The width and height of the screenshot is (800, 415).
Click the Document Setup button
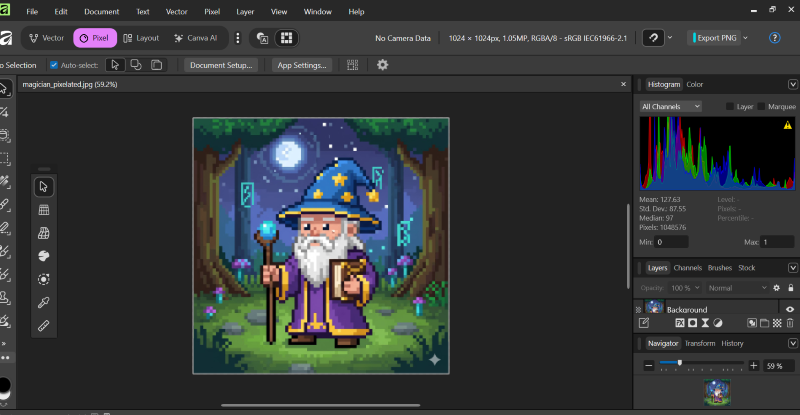tap(221, 65)
